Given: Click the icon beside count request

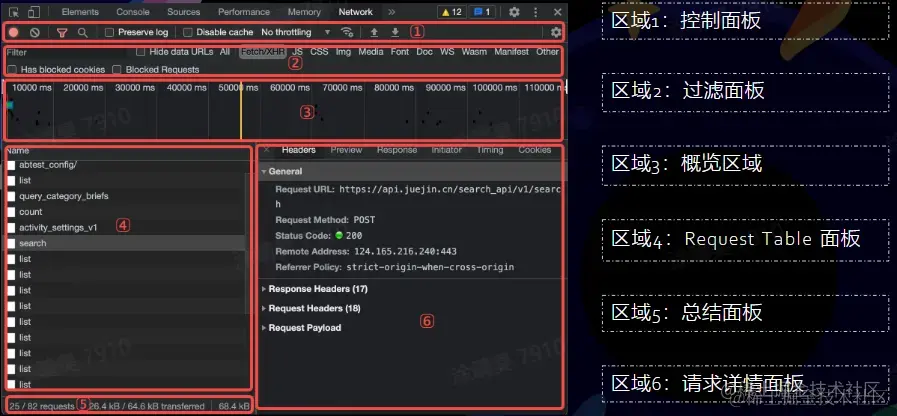Looking at the screenshot, I should click(x=11, y=212).
